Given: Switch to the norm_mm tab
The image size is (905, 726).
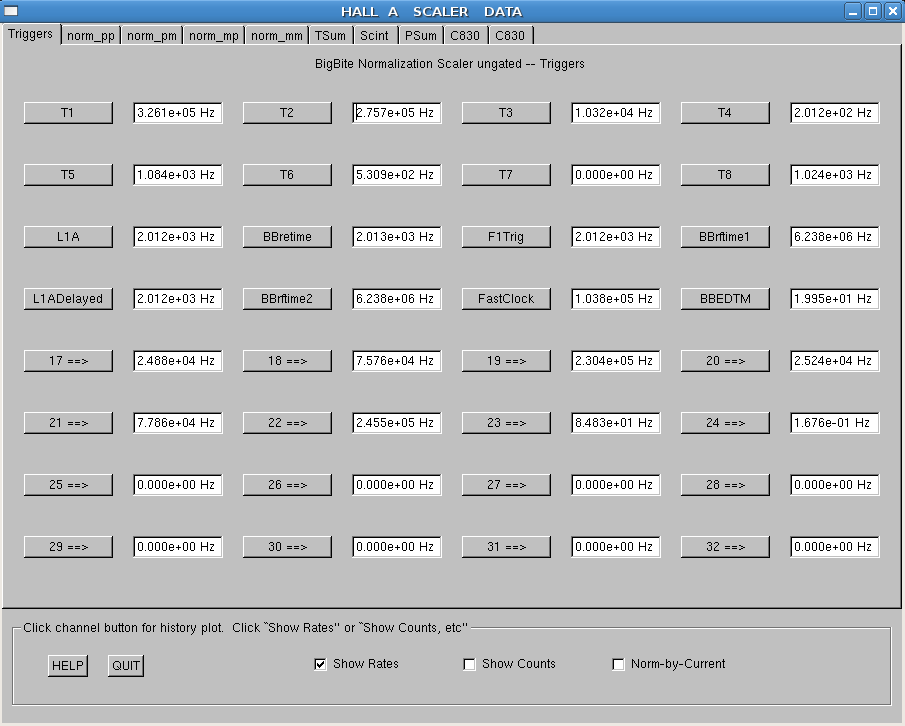Looking at the screenshot, I should (276, 36).
